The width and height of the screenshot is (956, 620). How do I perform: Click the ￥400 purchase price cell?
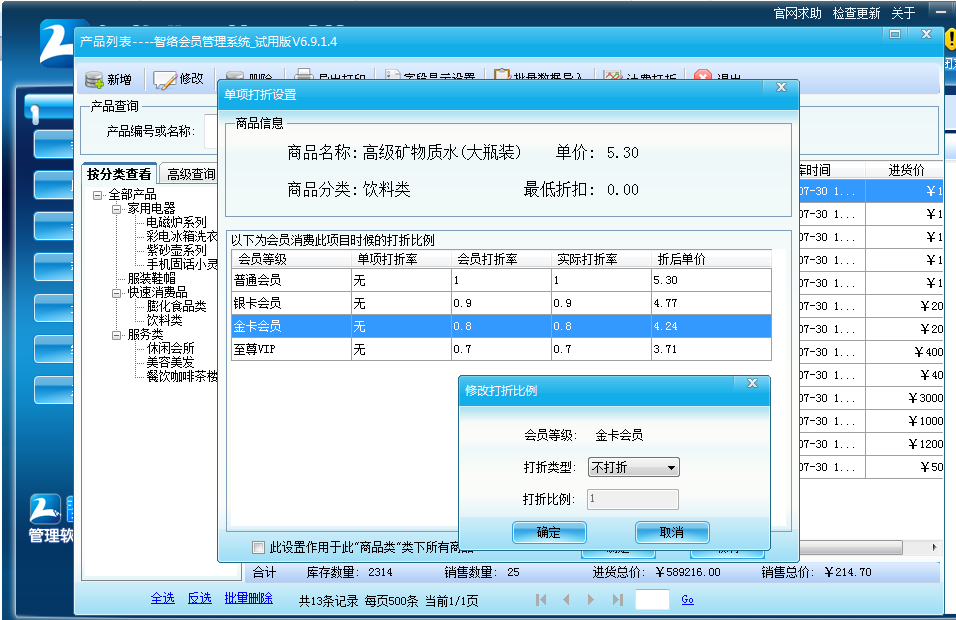pyautogui.click(x=905, y=352)
